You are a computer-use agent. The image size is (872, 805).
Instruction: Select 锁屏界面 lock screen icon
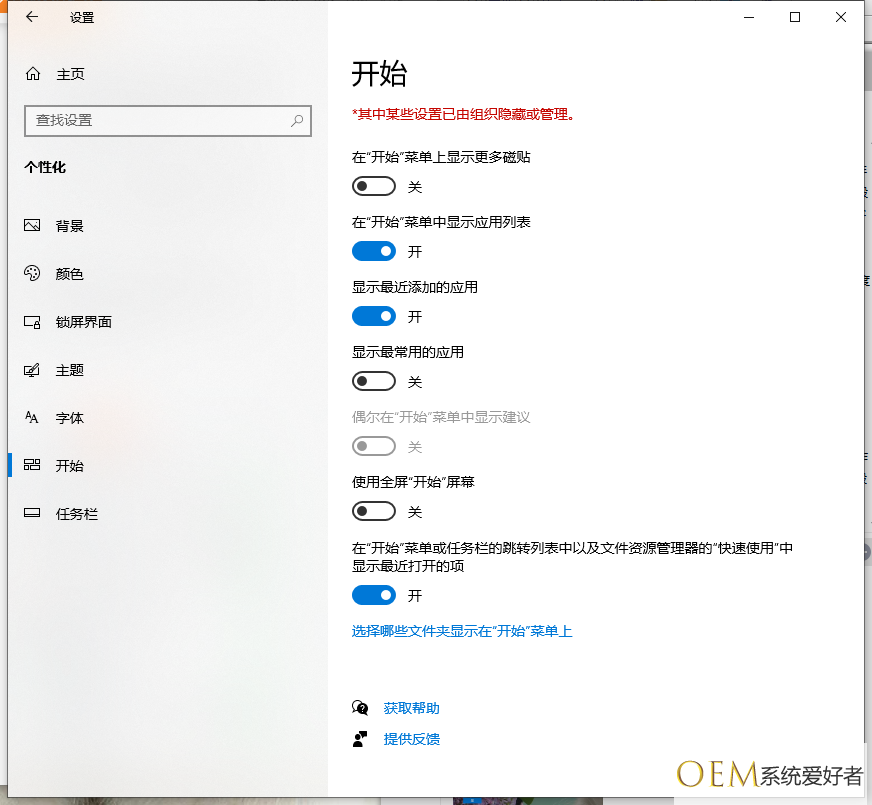tap(33, 322)
